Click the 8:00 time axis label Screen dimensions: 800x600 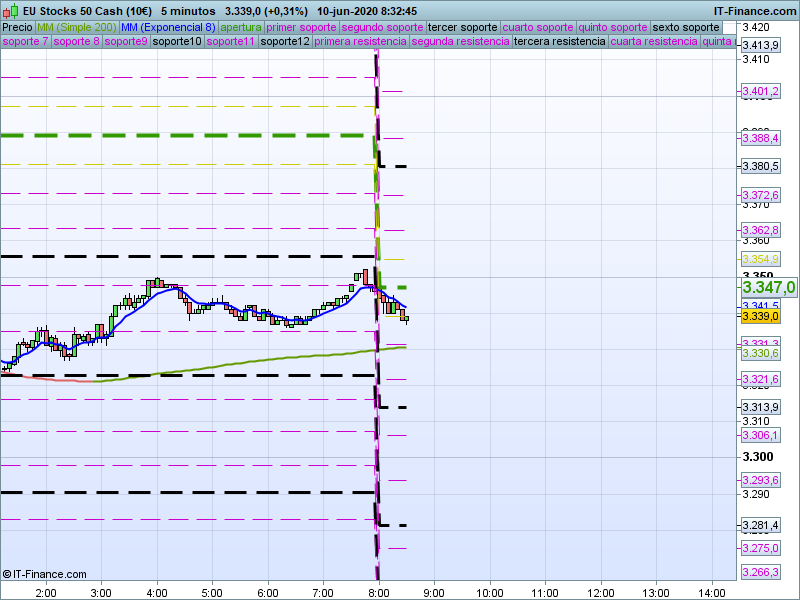[x=378, y=593]
